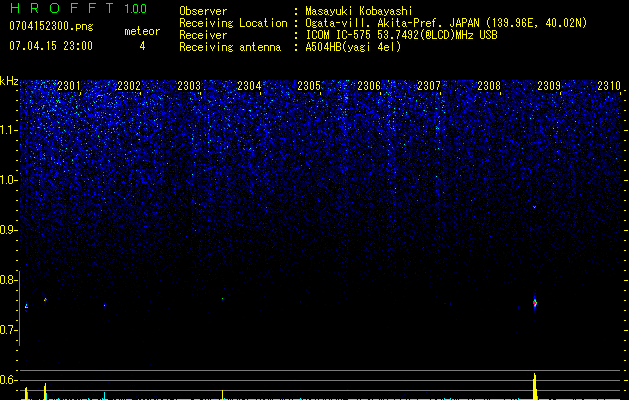This screenshot has width=629, height=400.
Task: Click the meteor count value 4
Action: [142, 46]
